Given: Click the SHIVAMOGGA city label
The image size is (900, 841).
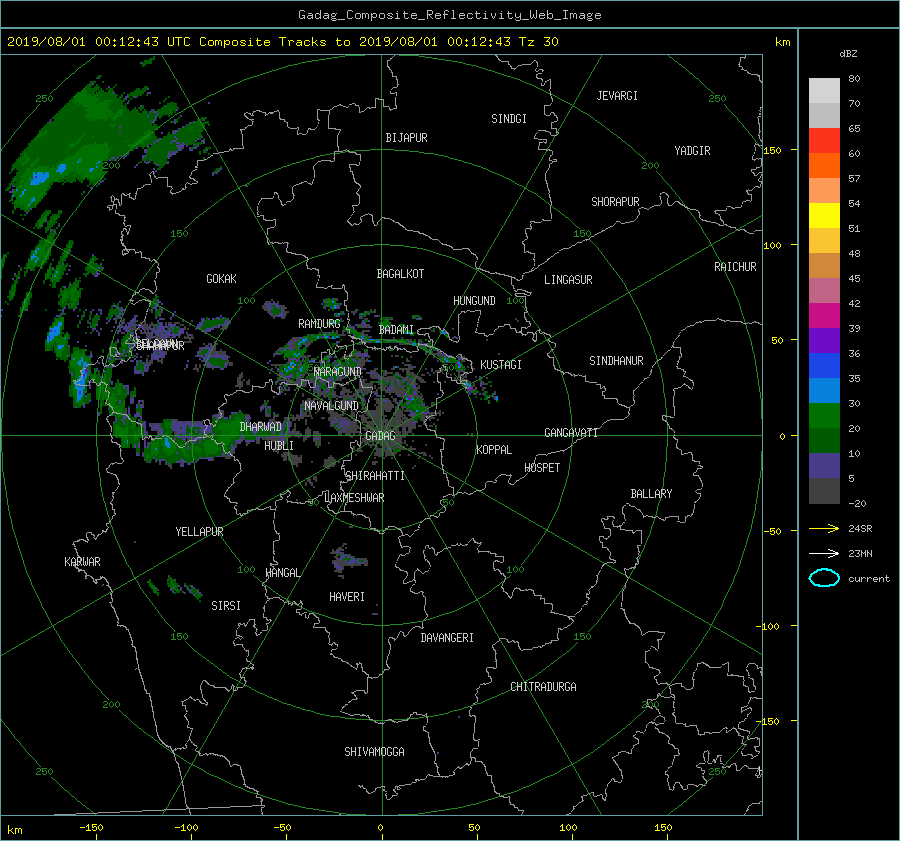Looking at the screenshot, I should (x=374, y=752).
